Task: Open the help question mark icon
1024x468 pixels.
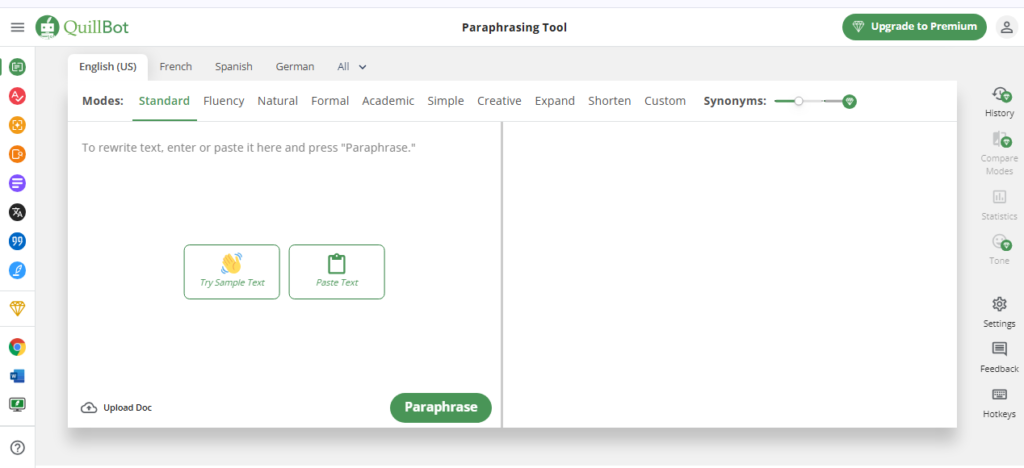Action: point(18,447)
